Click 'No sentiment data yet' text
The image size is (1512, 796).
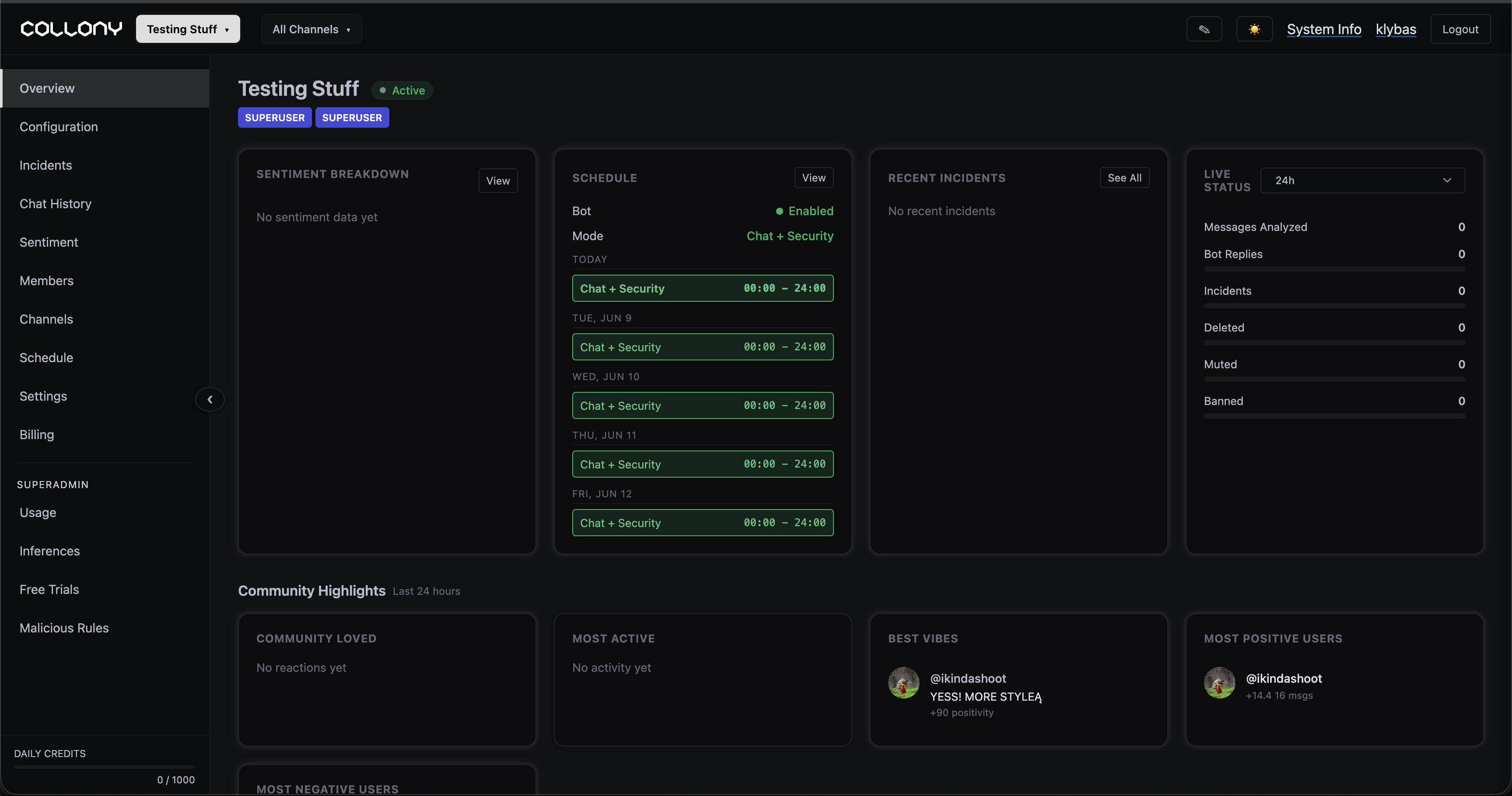point(316,217)
